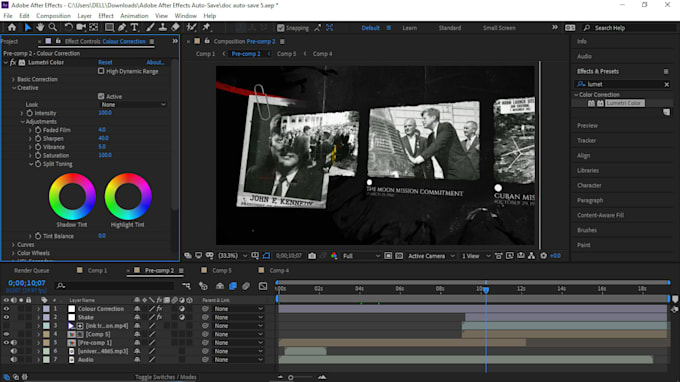Select the Rectangle shape tool

109,27
